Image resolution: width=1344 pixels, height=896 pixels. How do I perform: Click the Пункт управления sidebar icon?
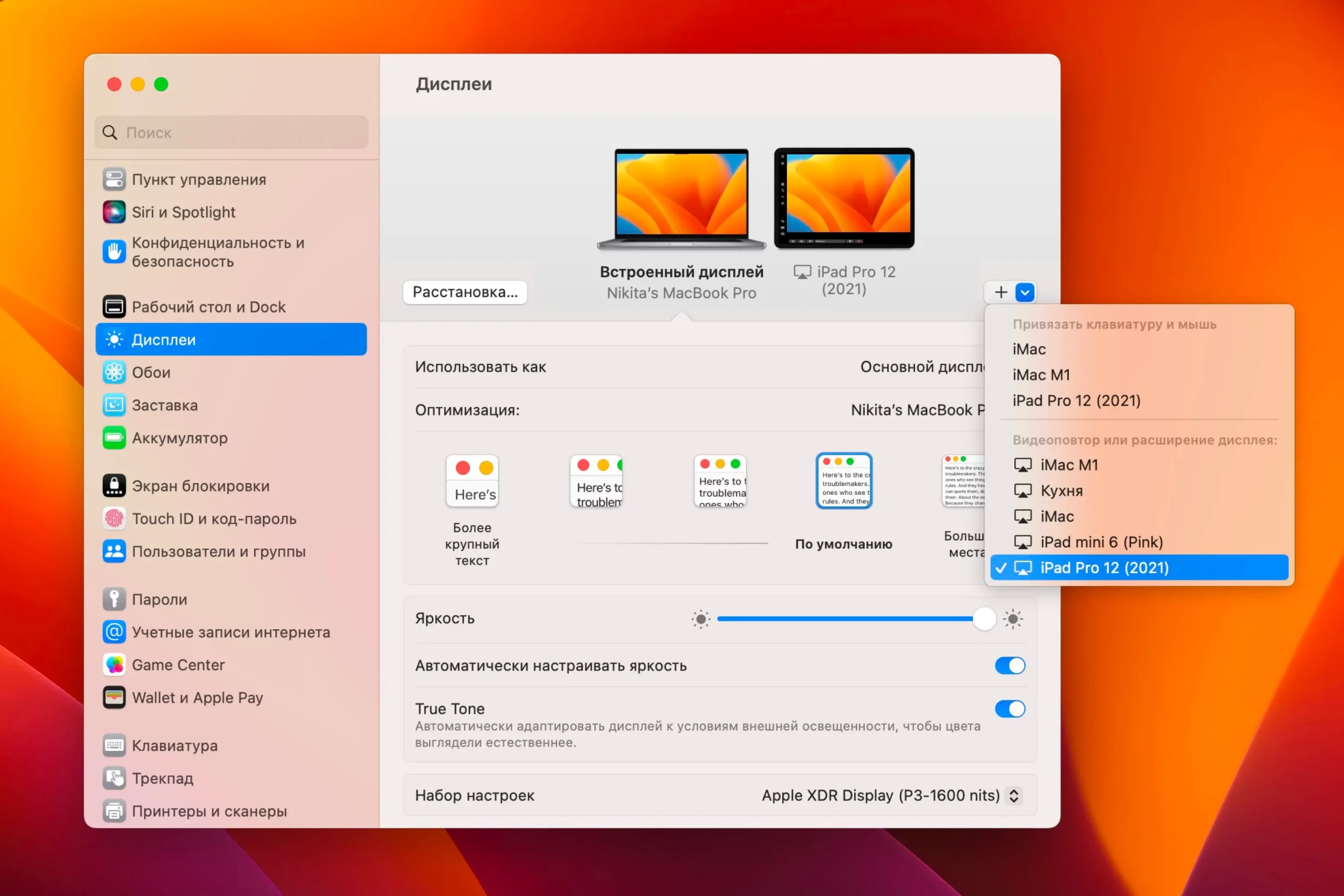(114, 180)
